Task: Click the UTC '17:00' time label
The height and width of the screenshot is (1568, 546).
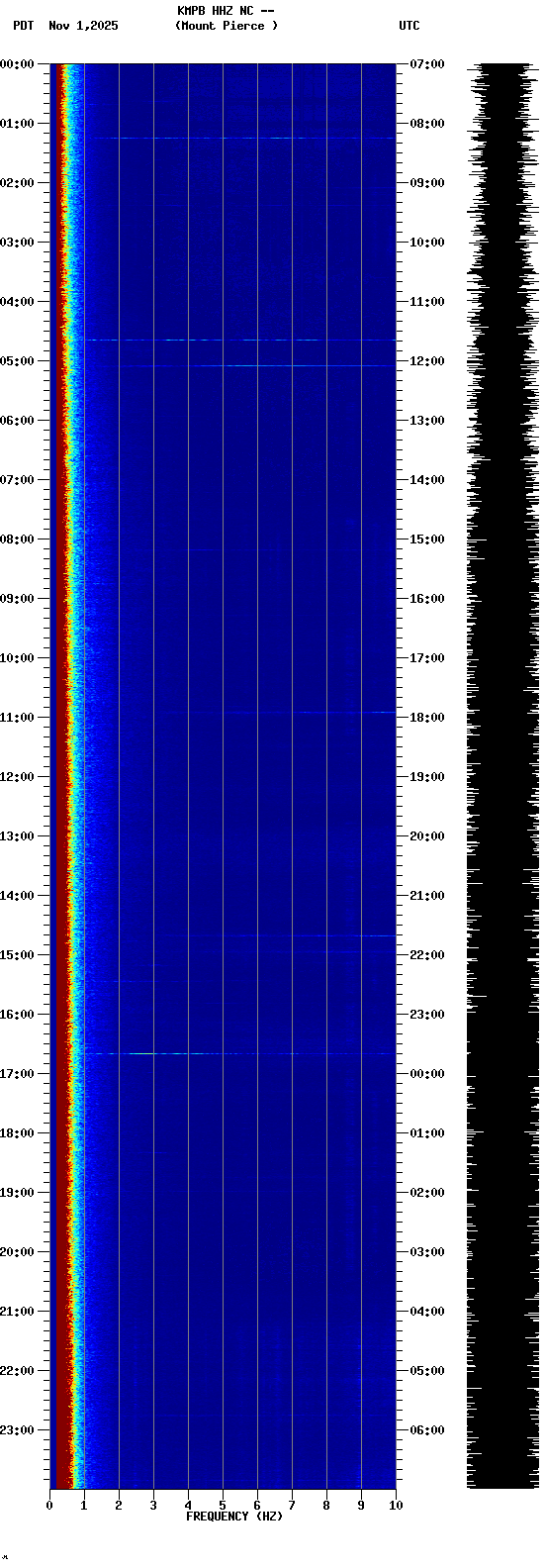Action: pos(427,658)
